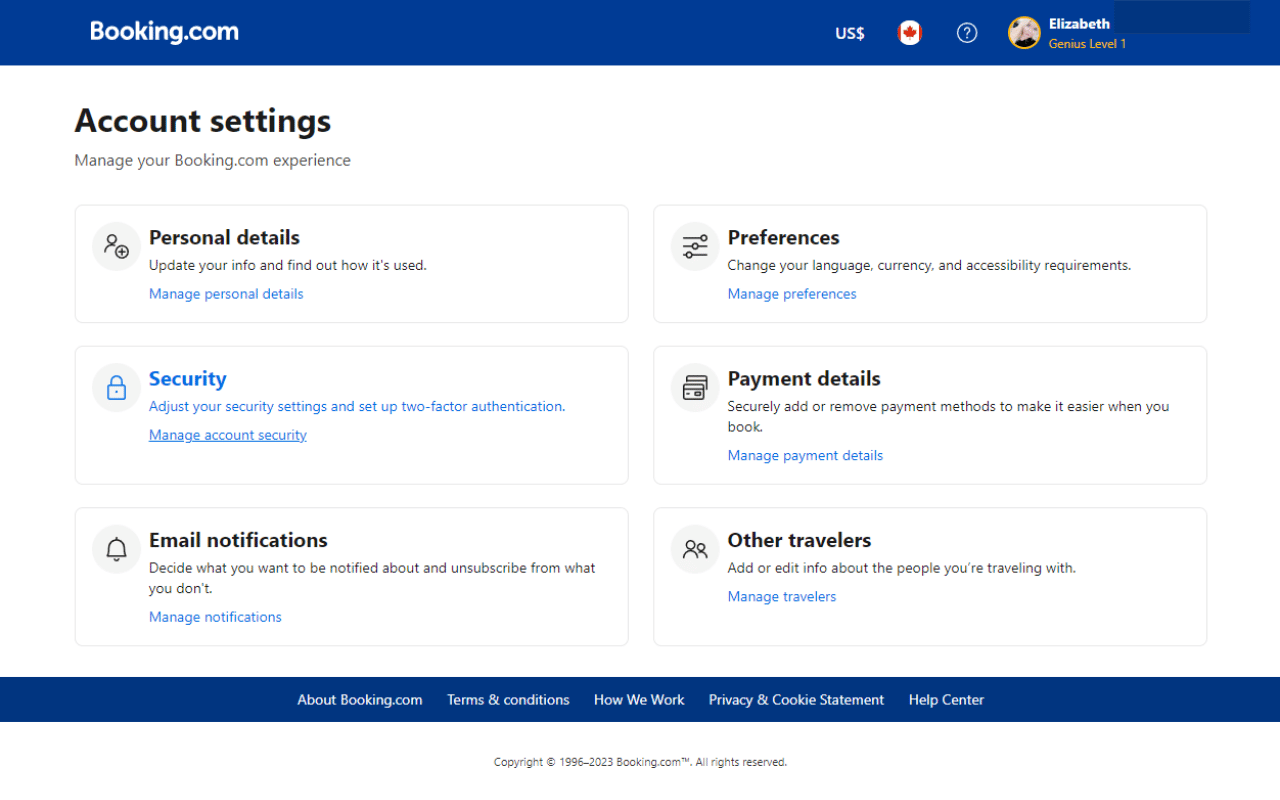Open Manage personal details
1280x800 pixels.
tap(226, 293)
